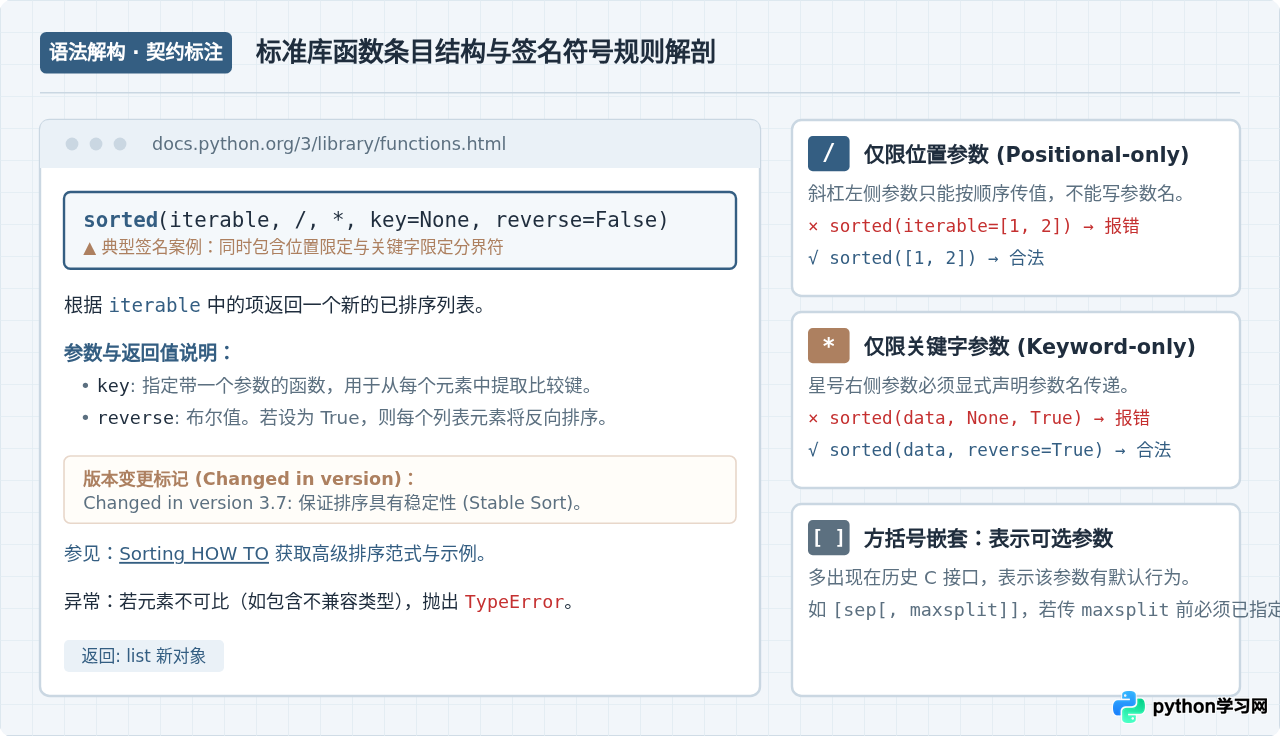Click the TypeError exception name
The height and width of the screenshot is (736, 1280).
tap(514, 602)
